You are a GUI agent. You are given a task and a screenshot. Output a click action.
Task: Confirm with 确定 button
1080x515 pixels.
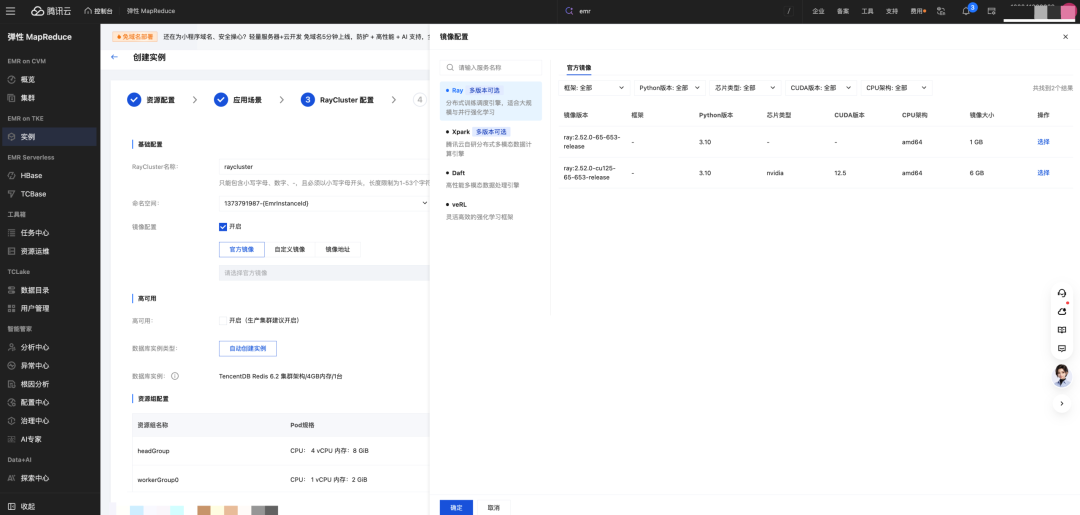456,507
